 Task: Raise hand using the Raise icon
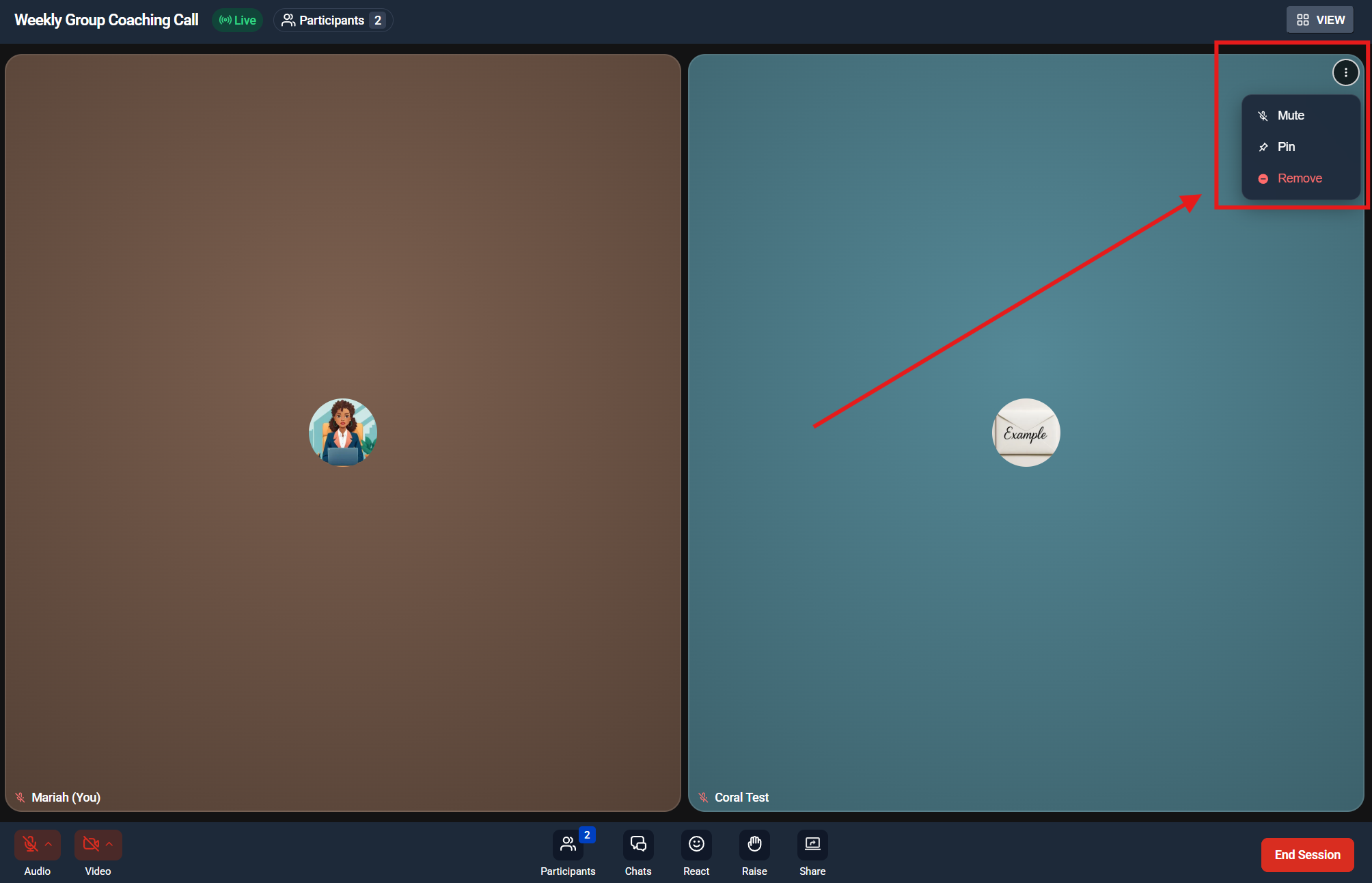coord(754,845)
